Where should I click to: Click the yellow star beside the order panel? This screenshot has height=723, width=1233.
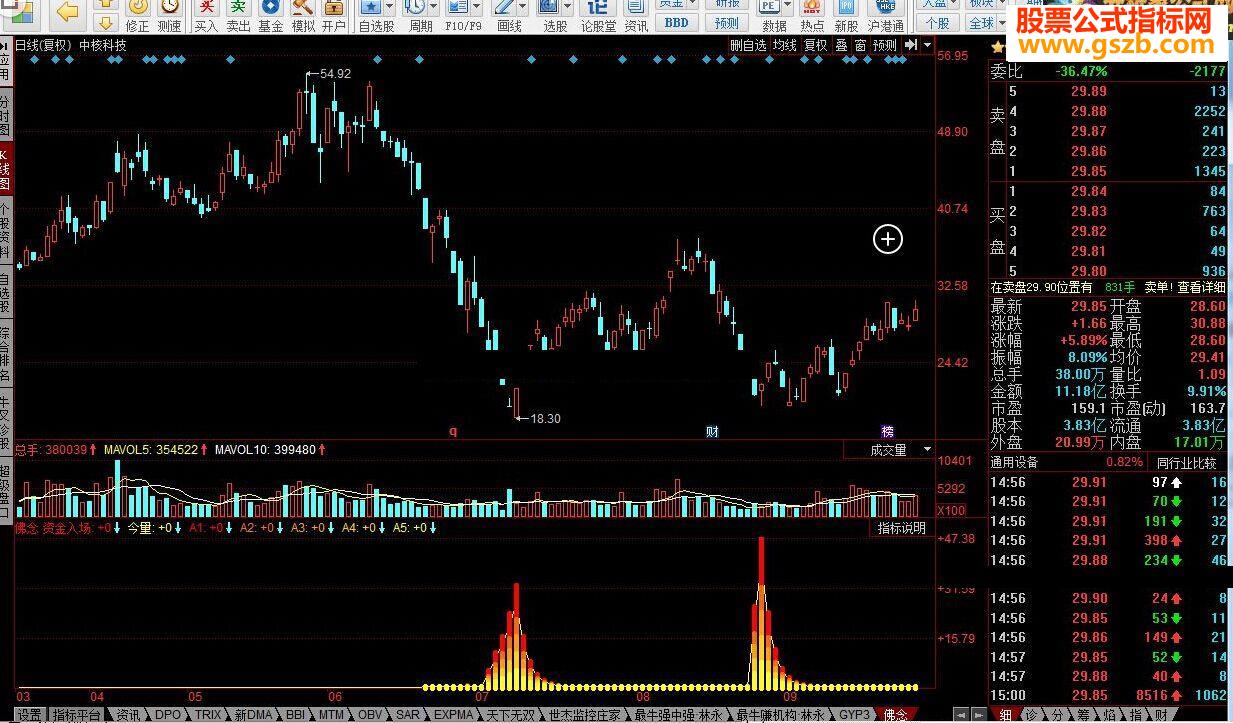(x=997, y=47)
